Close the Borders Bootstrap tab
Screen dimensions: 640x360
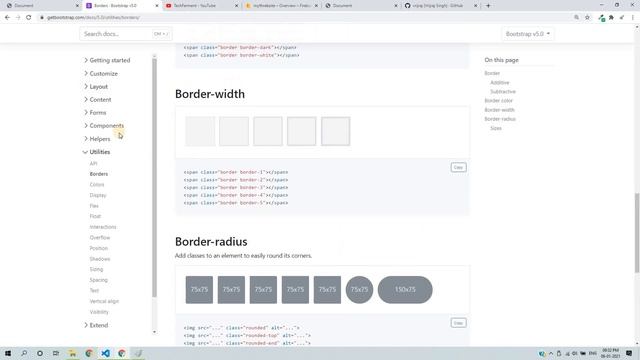[157, 6]
